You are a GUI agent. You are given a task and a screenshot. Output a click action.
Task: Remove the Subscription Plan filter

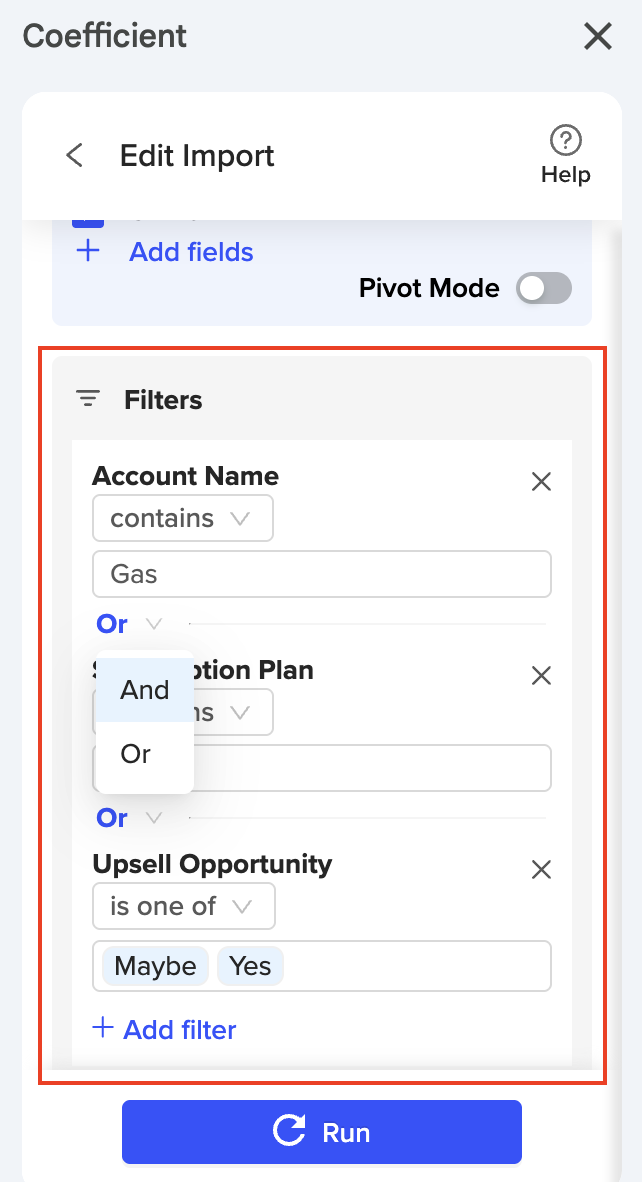[x=541, y=675]
